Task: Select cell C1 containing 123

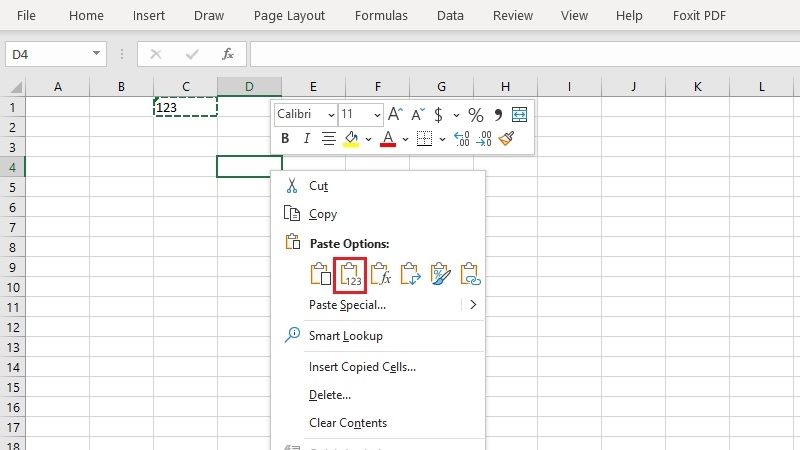Action: click(x=186, y=107)
